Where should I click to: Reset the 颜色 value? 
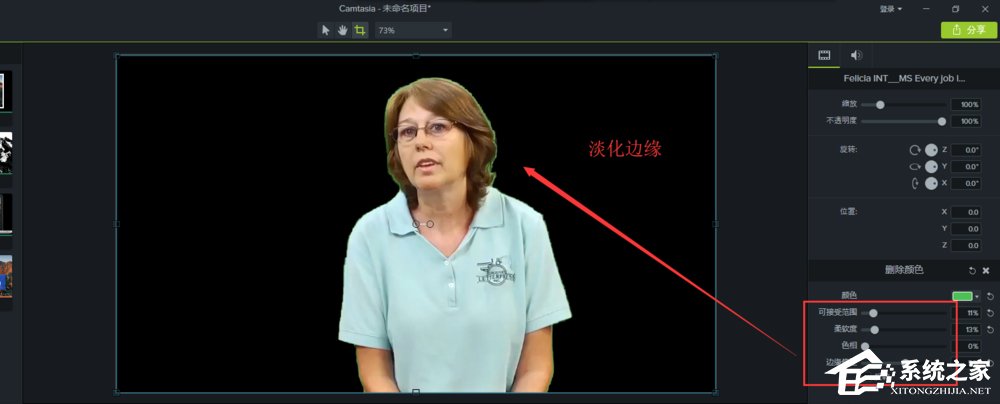(x=990, y=296)
